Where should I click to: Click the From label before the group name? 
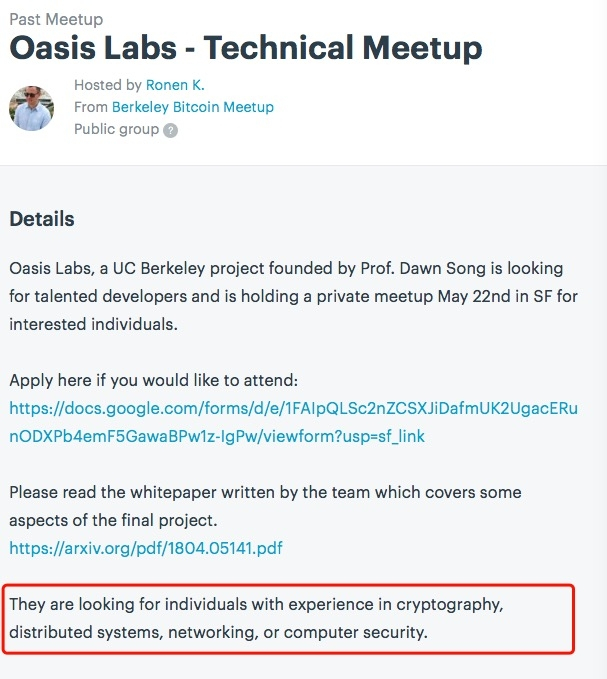91,107
